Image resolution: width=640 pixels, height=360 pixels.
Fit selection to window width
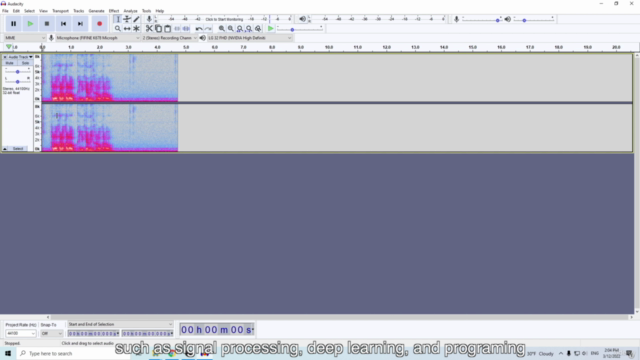(x=240, y=29)
